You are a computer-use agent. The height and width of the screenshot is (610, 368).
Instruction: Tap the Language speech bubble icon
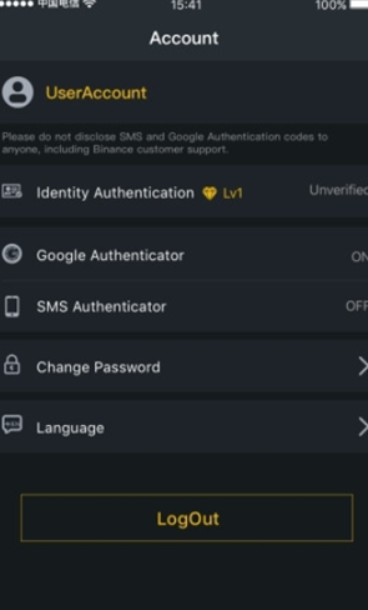tap(12, 425)
